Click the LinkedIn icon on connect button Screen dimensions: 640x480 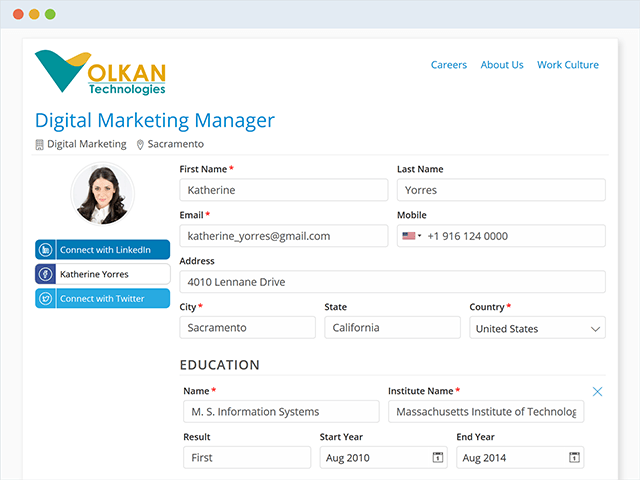45,249
